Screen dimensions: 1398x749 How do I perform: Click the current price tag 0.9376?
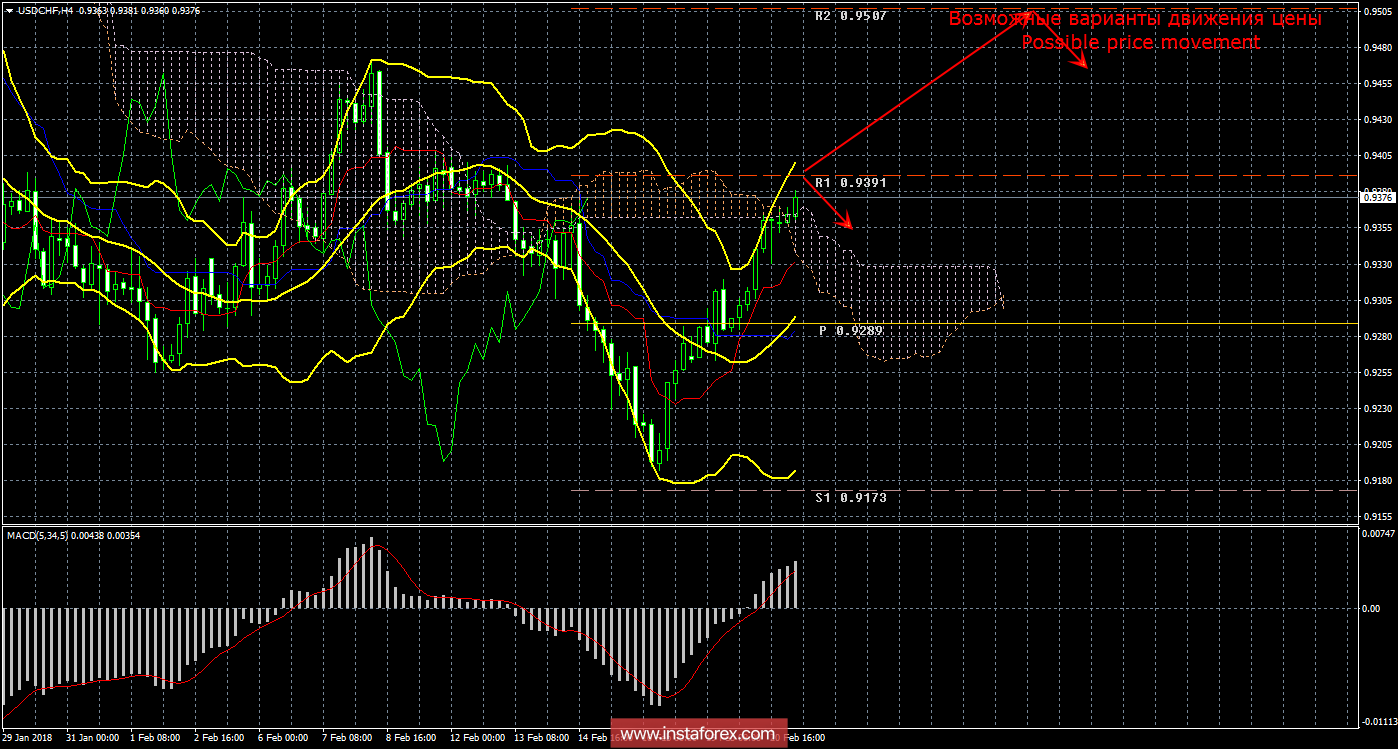pyautogui.click(x=1377, y=198)
